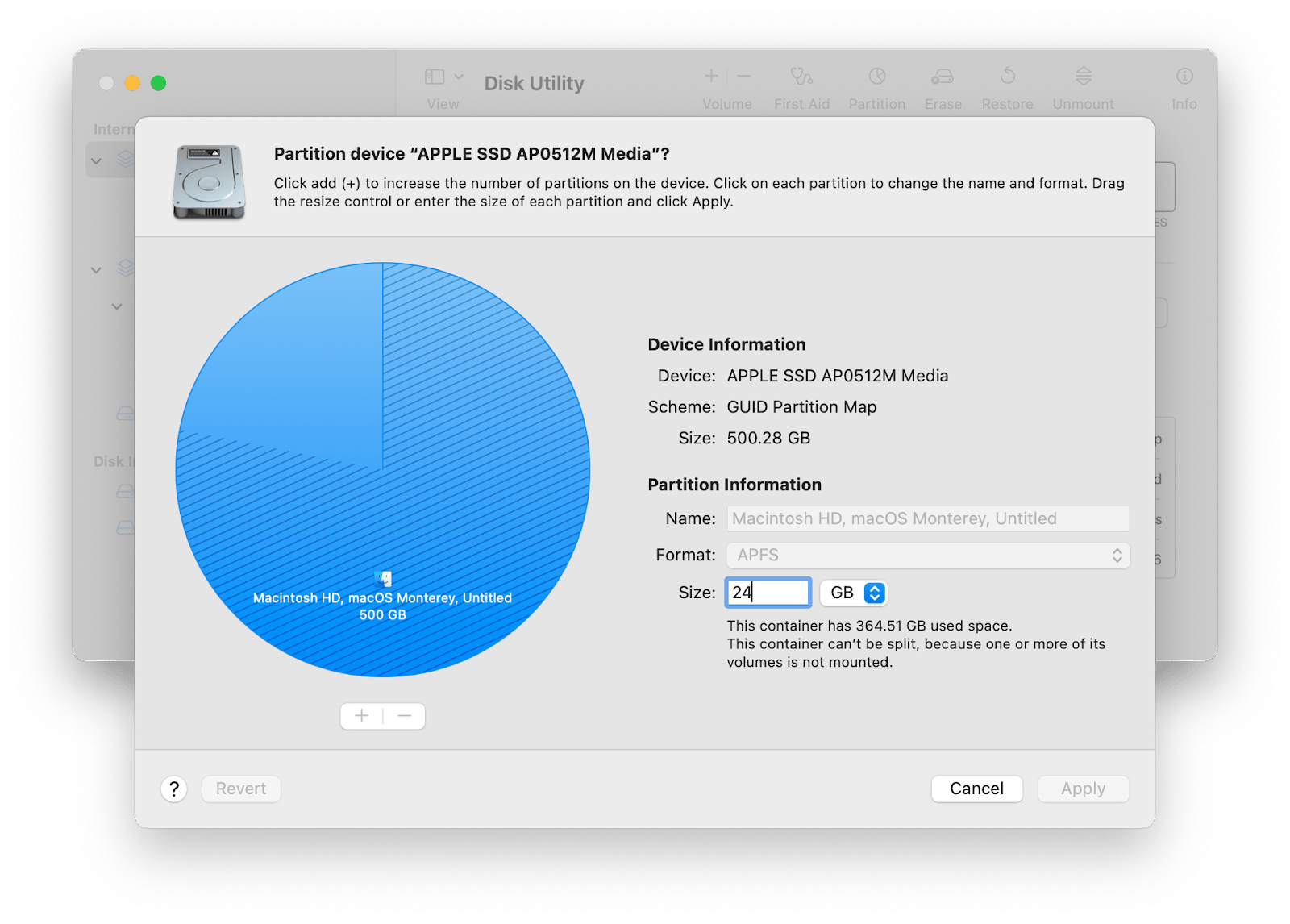Viewport: 1290px width, 924px height.
Task: Remove volume with toolbar minus icon
Action: 744,76
